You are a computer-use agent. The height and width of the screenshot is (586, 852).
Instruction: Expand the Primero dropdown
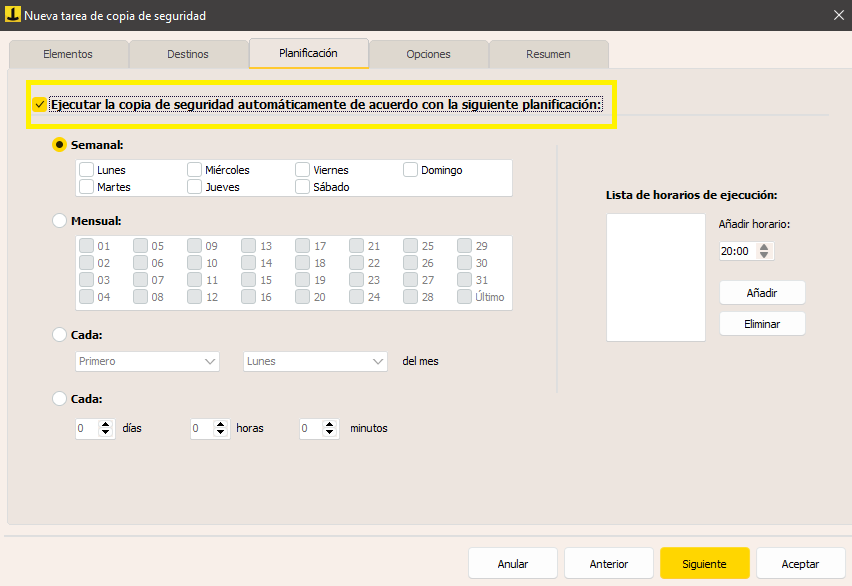pos(147,361)
